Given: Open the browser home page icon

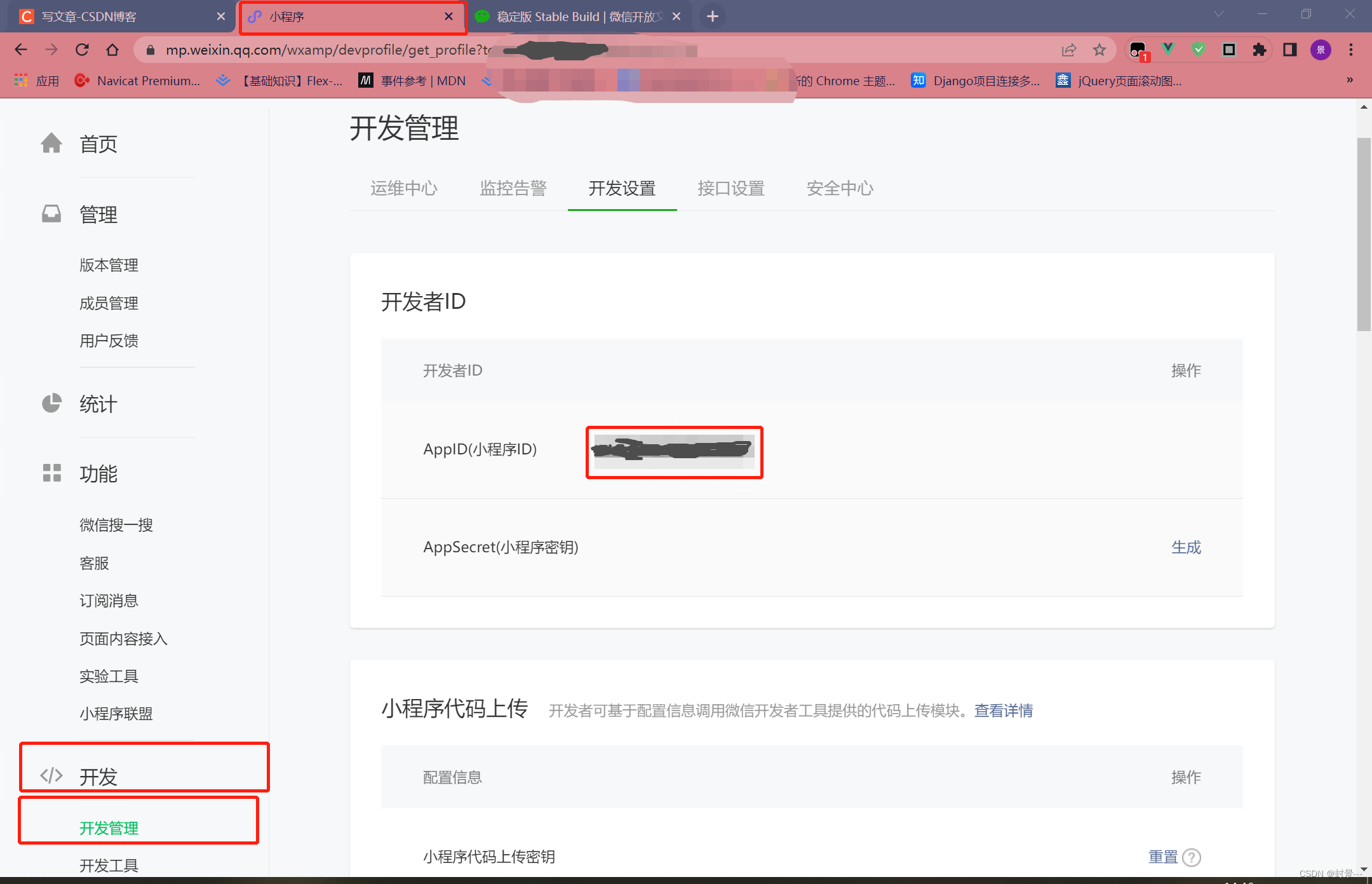Looking at the screenshot, I should pos(112,50).
